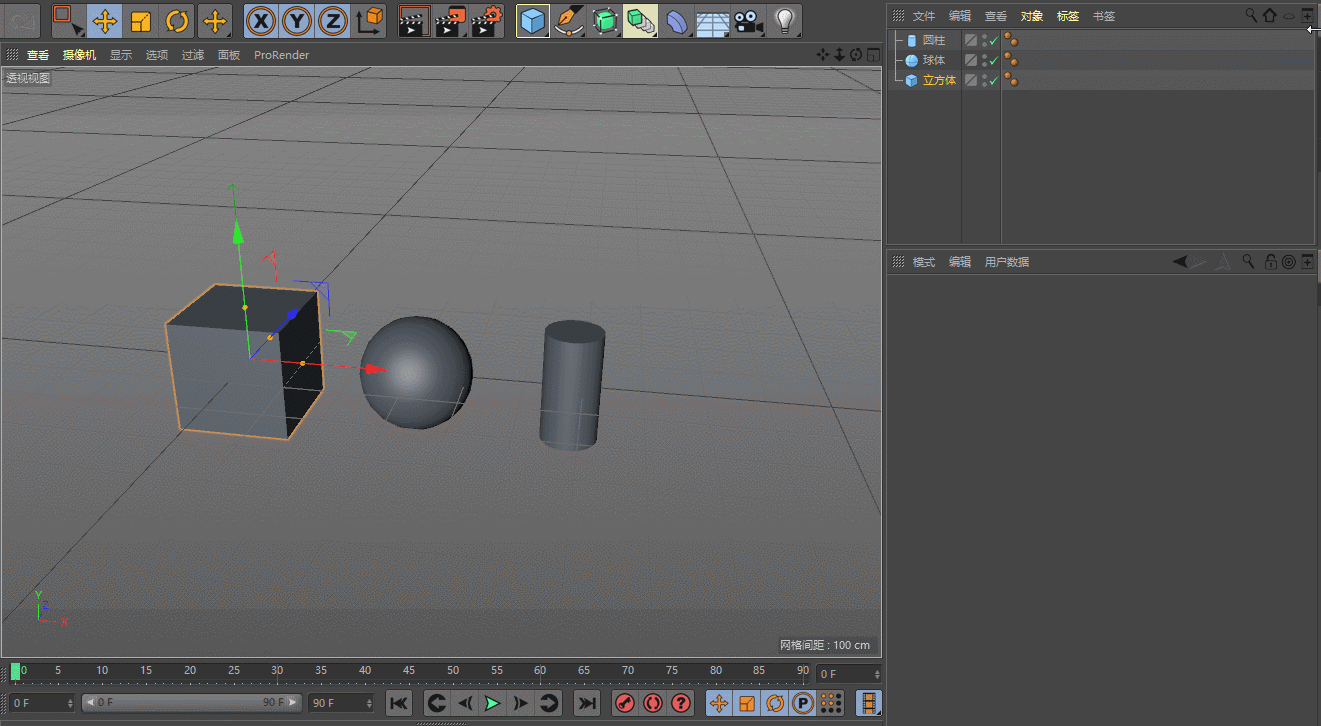
Task: Click the timeline range slider bar
Action: point(190,703)
